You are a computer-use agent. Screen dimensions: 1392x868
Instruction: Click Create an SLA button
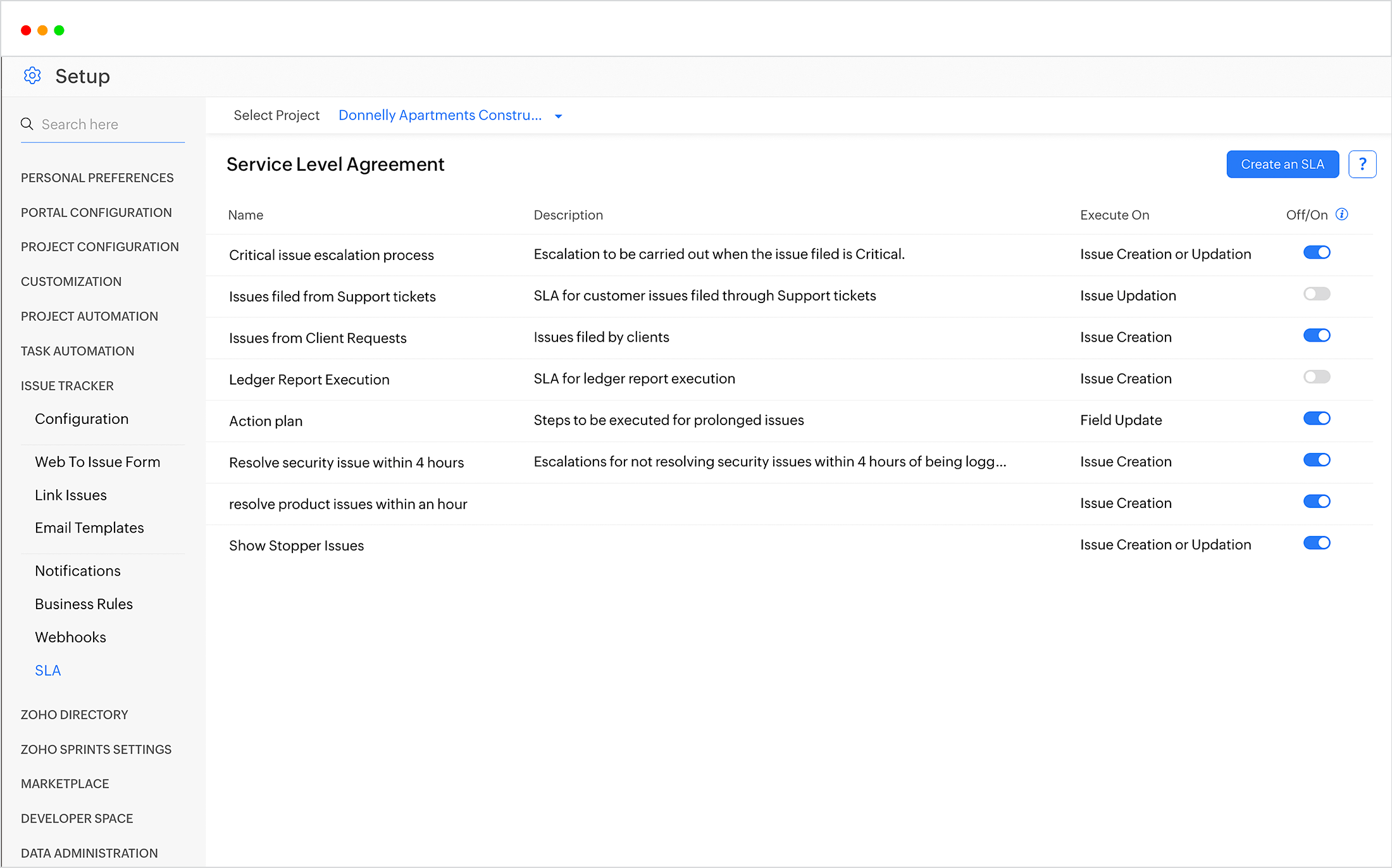[x=1282, y=164]
